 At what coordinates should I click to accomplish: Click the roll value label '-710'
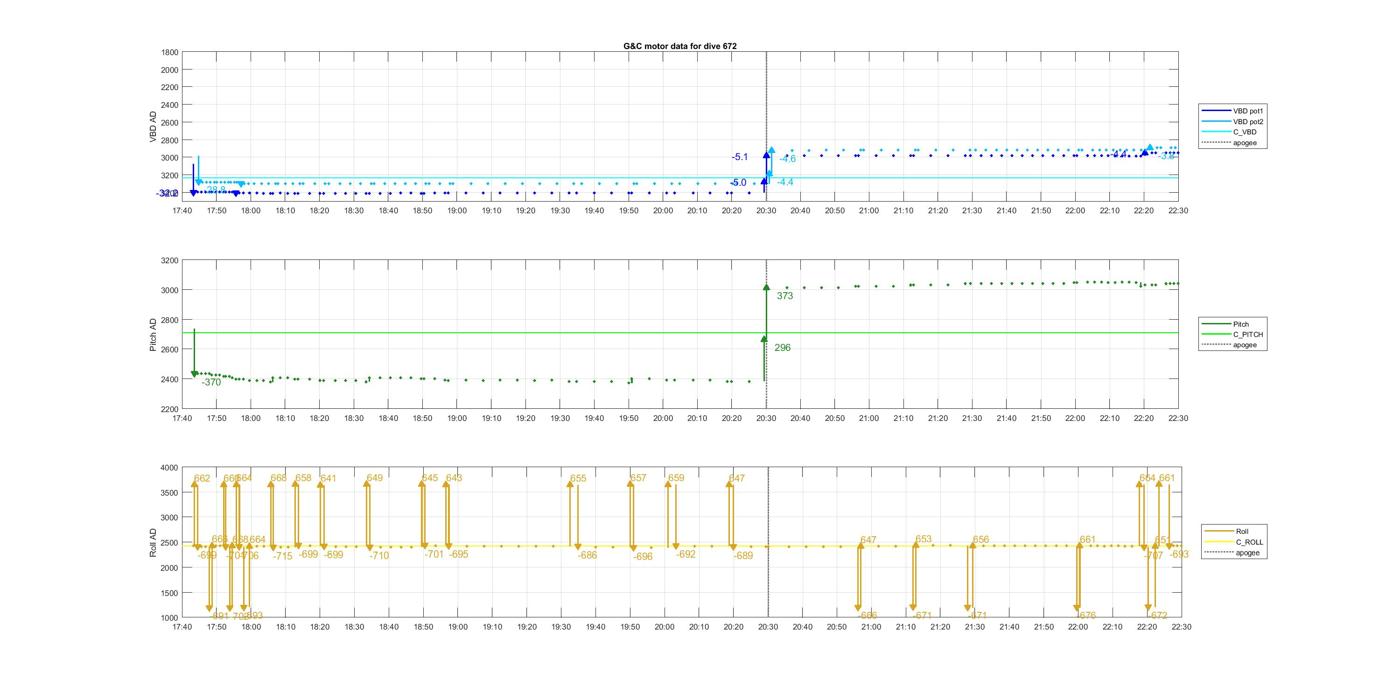(x=379, y=555)
